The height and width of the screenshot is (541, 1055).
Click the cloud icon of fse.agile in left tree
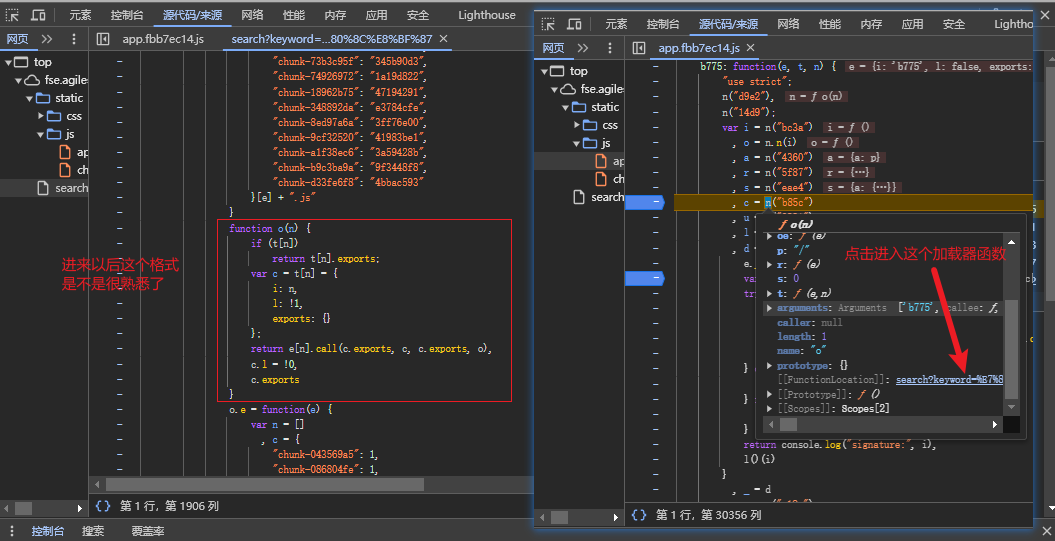pos(32,80)
